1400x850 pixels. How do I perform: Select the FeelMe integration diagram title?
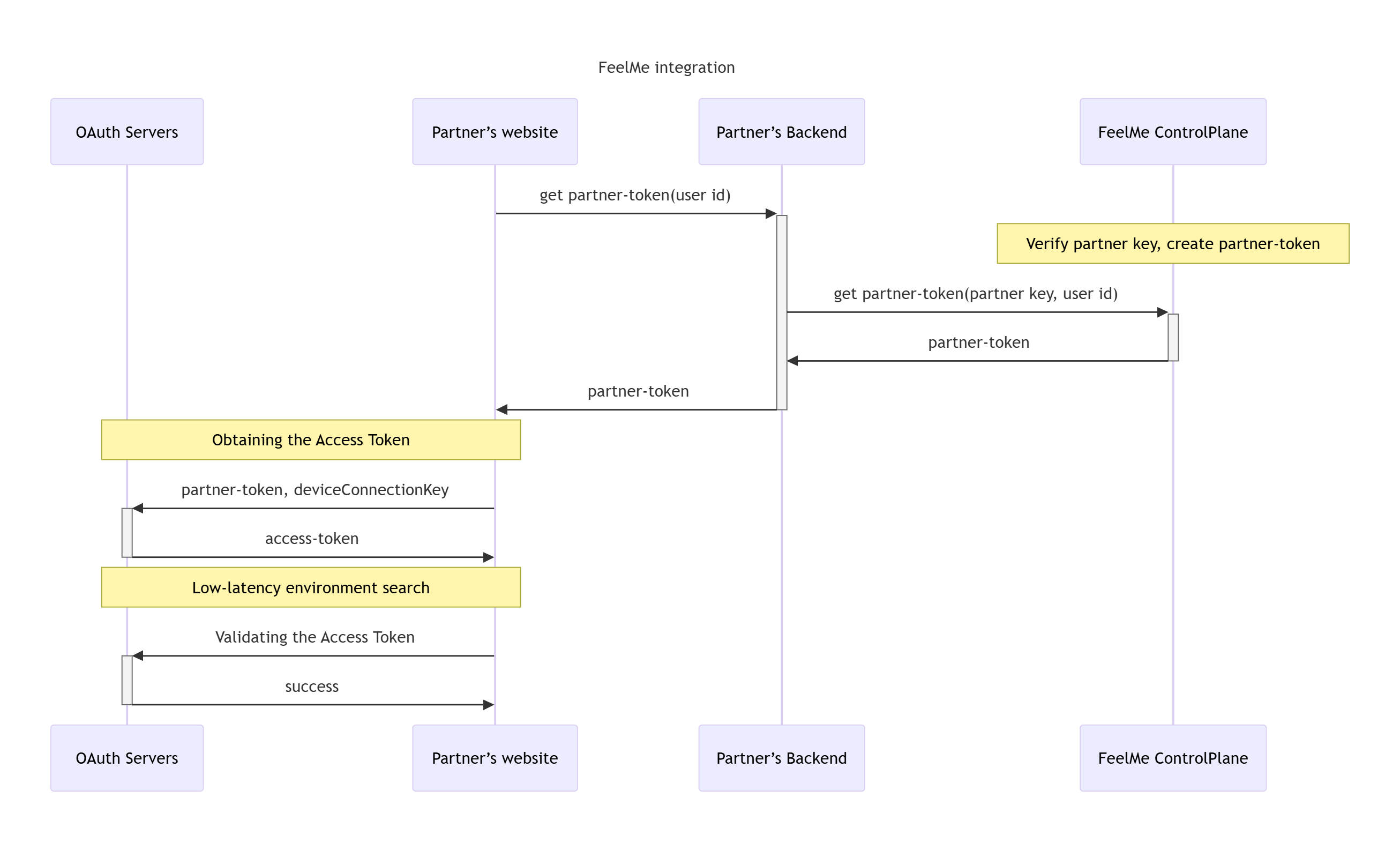pyautogui.click(x=666, y=68)
